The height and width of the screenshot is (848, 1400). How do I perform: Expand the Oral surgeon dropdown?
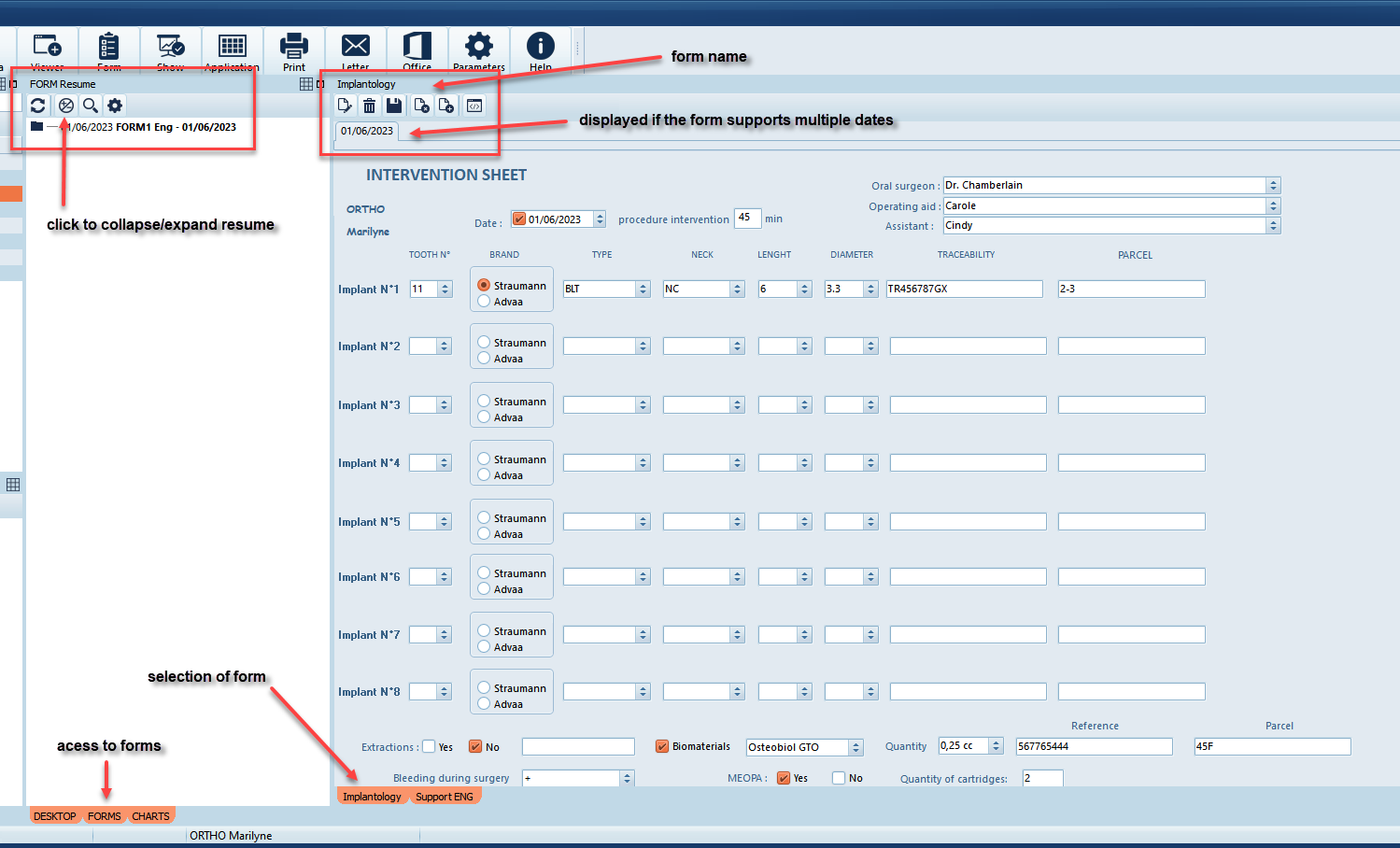[x=1272, y=186]
